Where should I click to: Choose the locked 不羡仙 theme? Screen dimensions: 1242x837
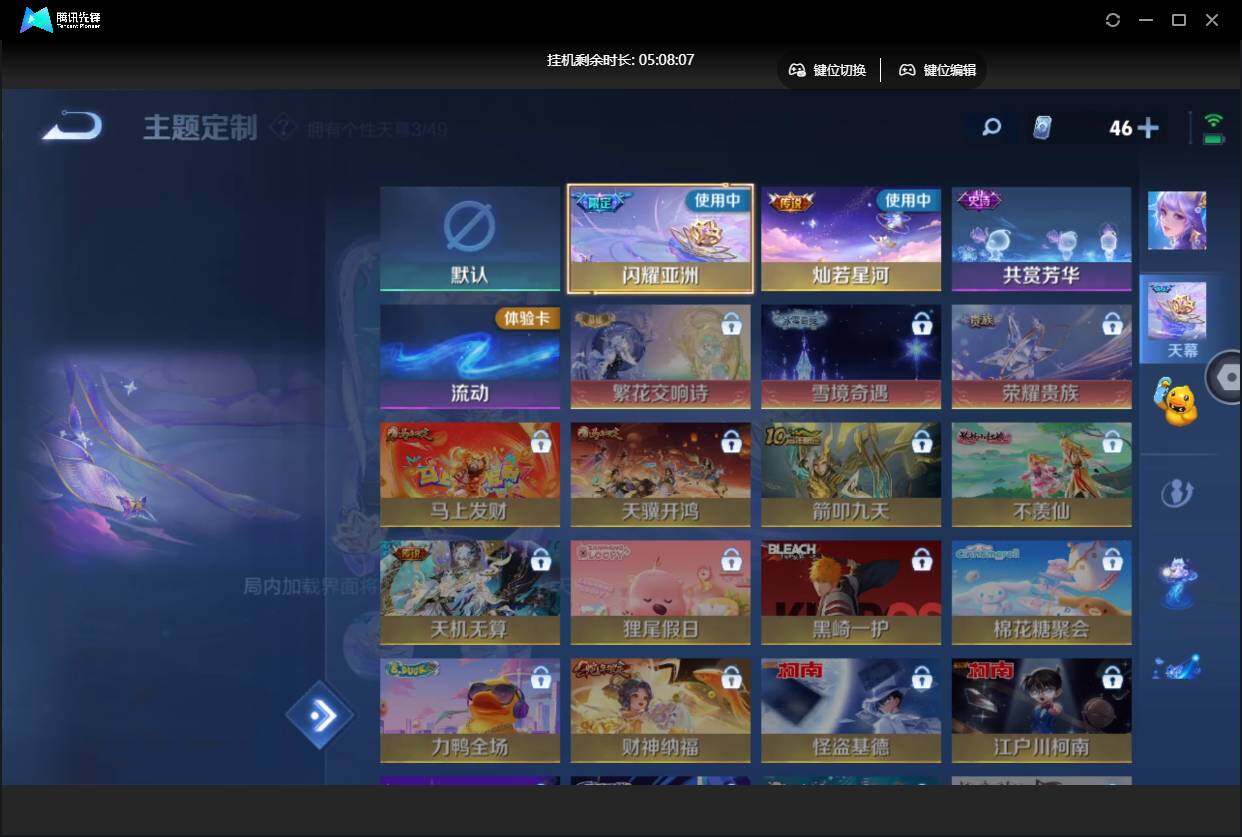click(x=1042, y=475)
